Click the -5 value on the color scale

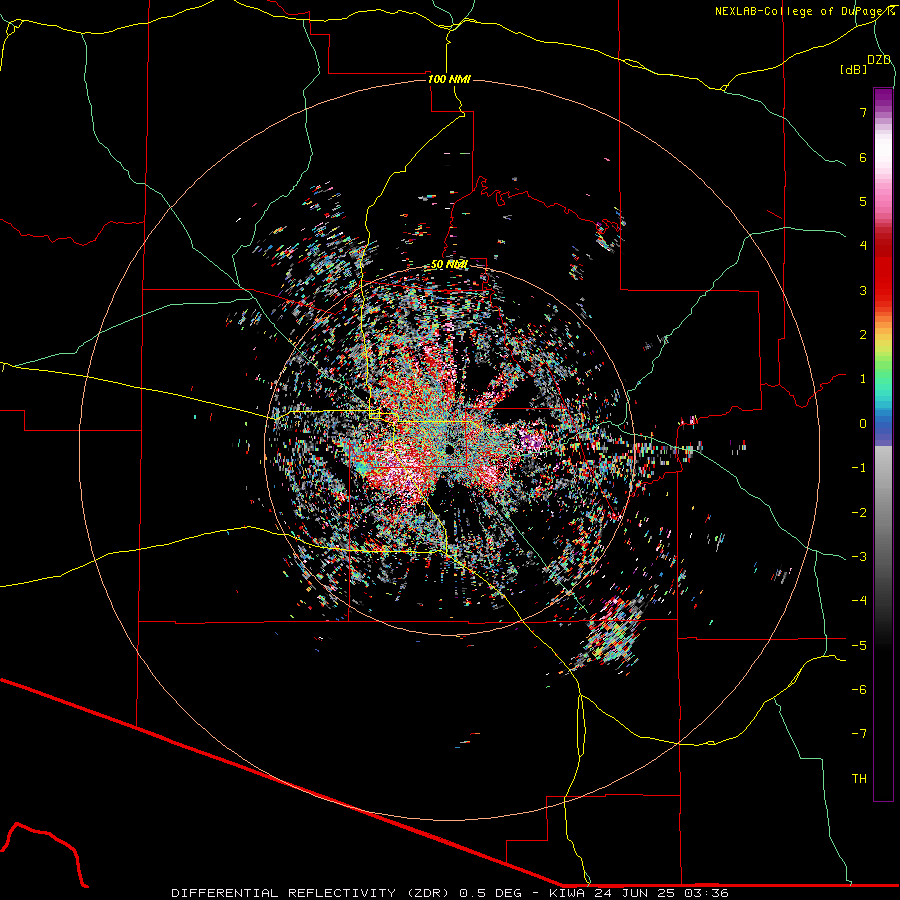tap(859, 646)
